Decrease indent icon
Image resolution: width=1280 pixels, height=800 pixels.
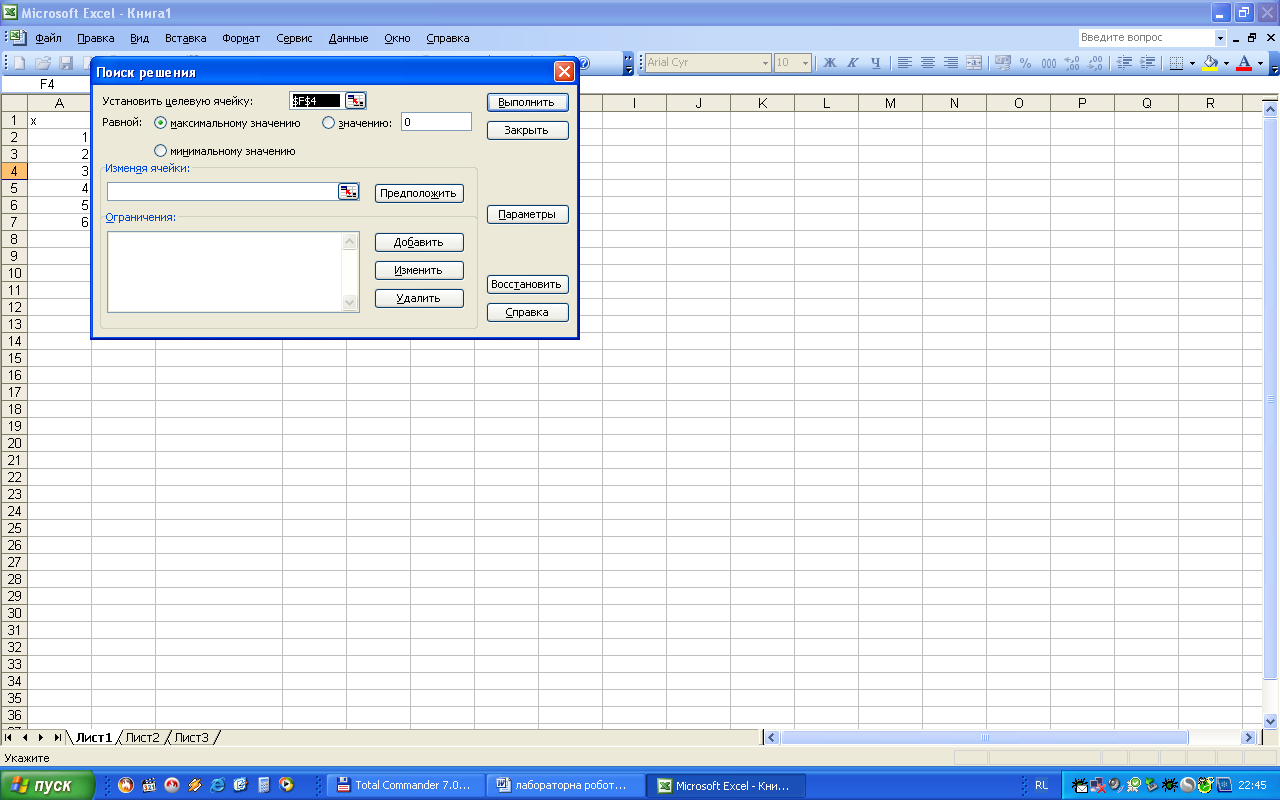pyautogui.click(x=1123, y=63)
